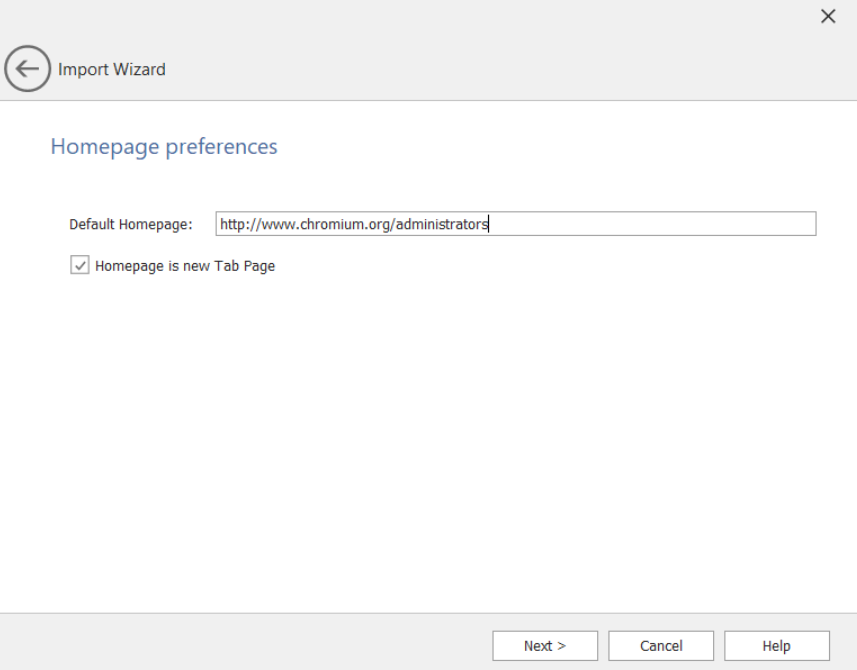Toggle the Homepage is new Tab Page checkbox
The height and width of the screenshot is (670, 857).
[79, 266]
